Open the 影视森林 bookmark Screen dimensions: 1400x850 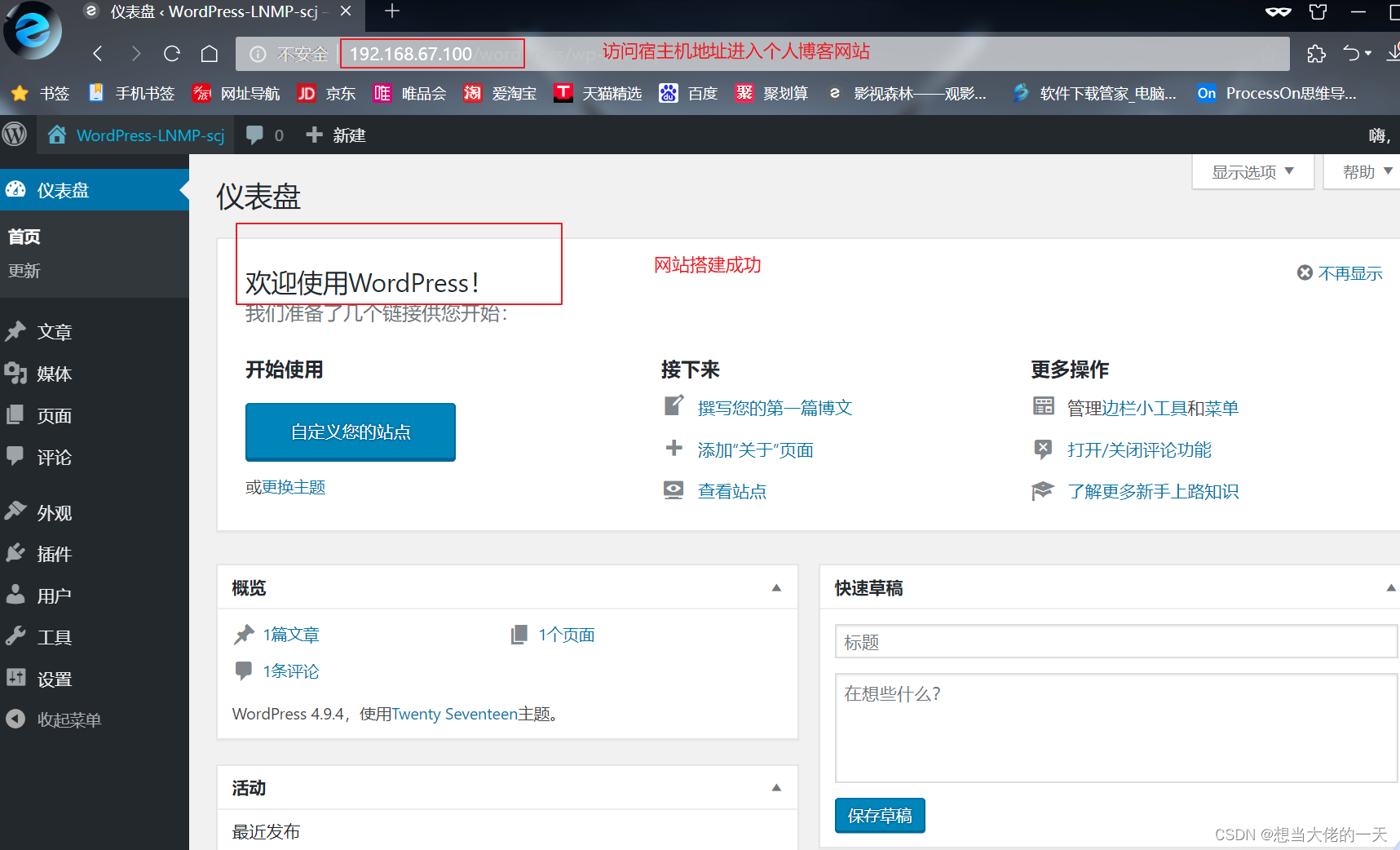[907, 94]
